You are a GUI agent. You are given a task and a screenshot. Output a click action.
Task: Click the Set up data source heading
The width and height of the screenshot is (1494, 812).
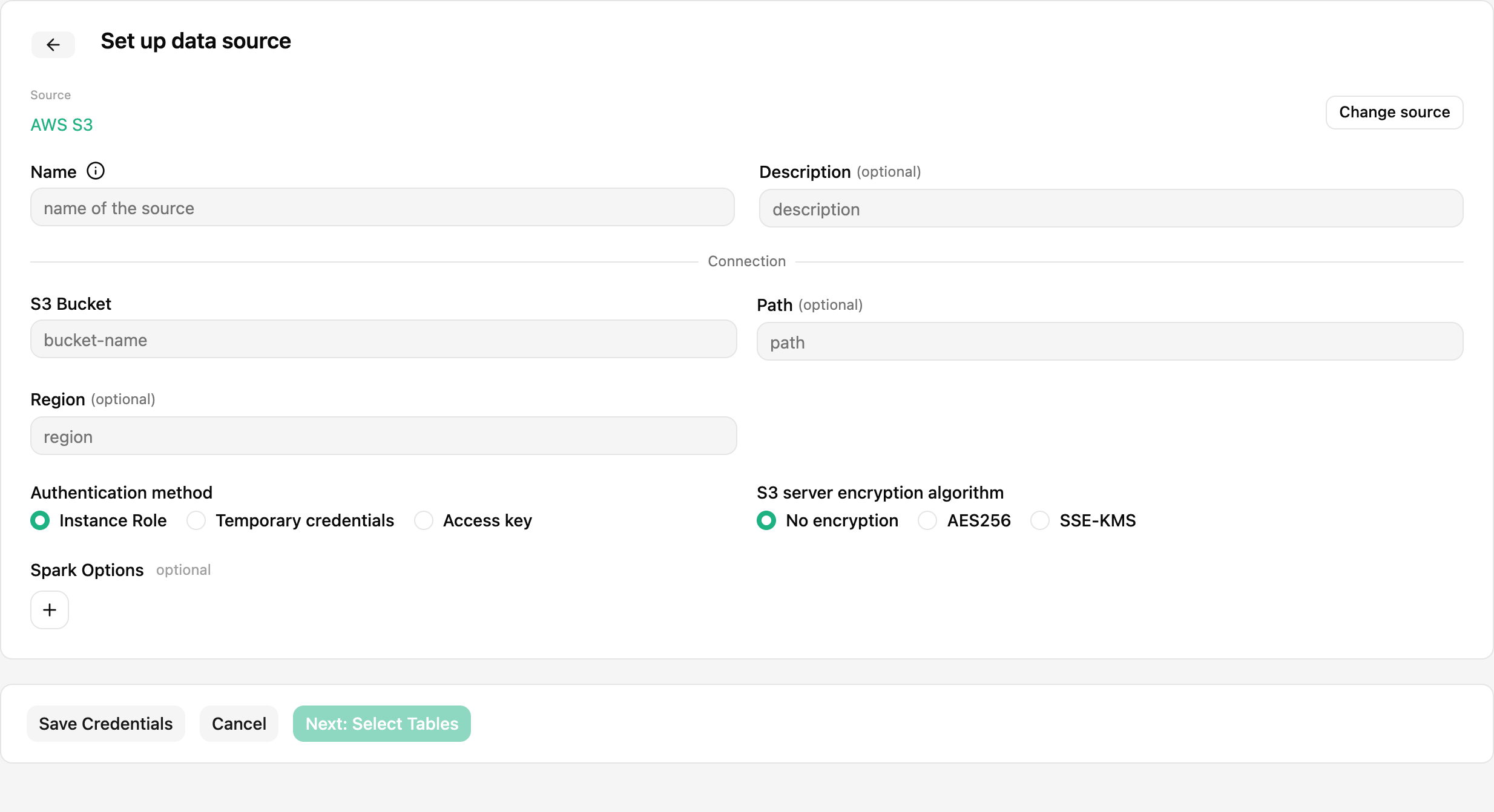tap(196, 41)
